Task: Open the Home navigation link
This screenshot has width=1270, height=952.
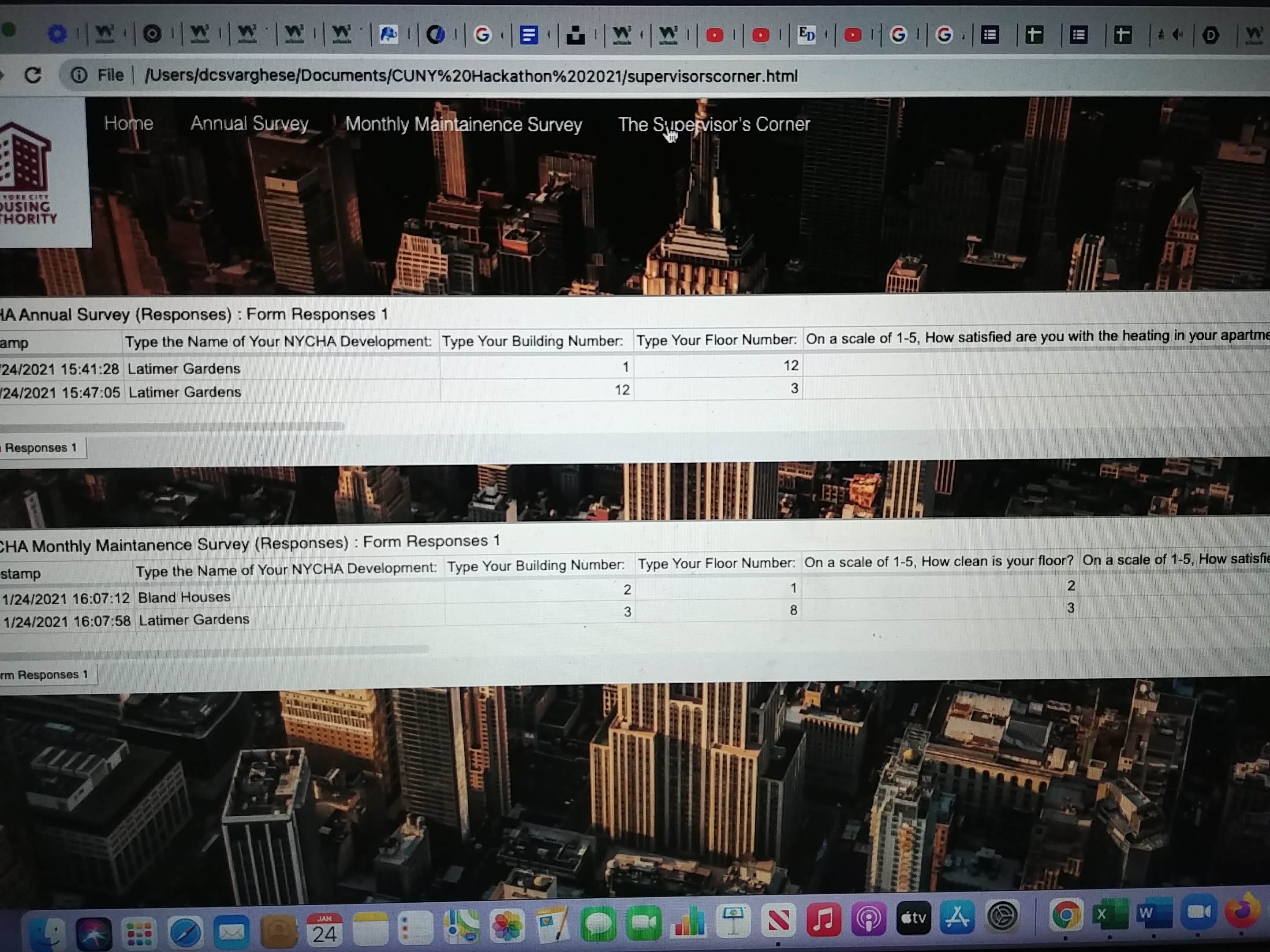Action: tap(129, 123)
